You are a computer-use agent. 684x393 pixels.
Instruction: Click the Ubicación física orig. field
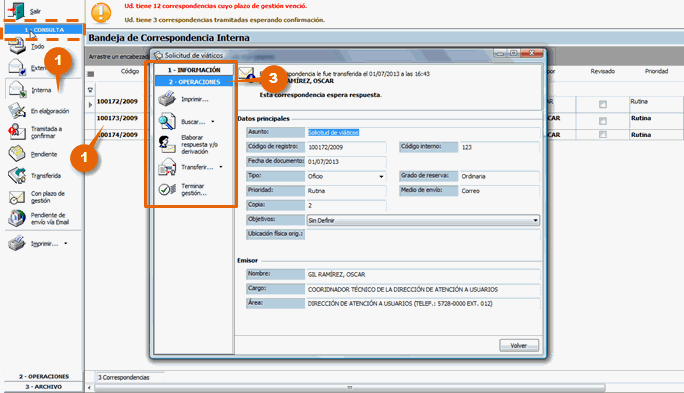[423, 235]
